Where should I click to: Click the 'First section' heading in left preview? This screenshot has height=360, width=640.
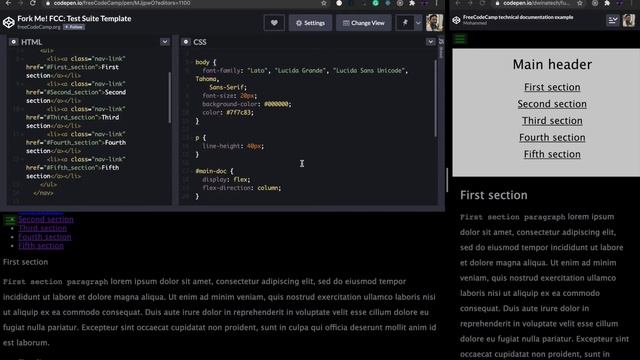pos(25,262)
